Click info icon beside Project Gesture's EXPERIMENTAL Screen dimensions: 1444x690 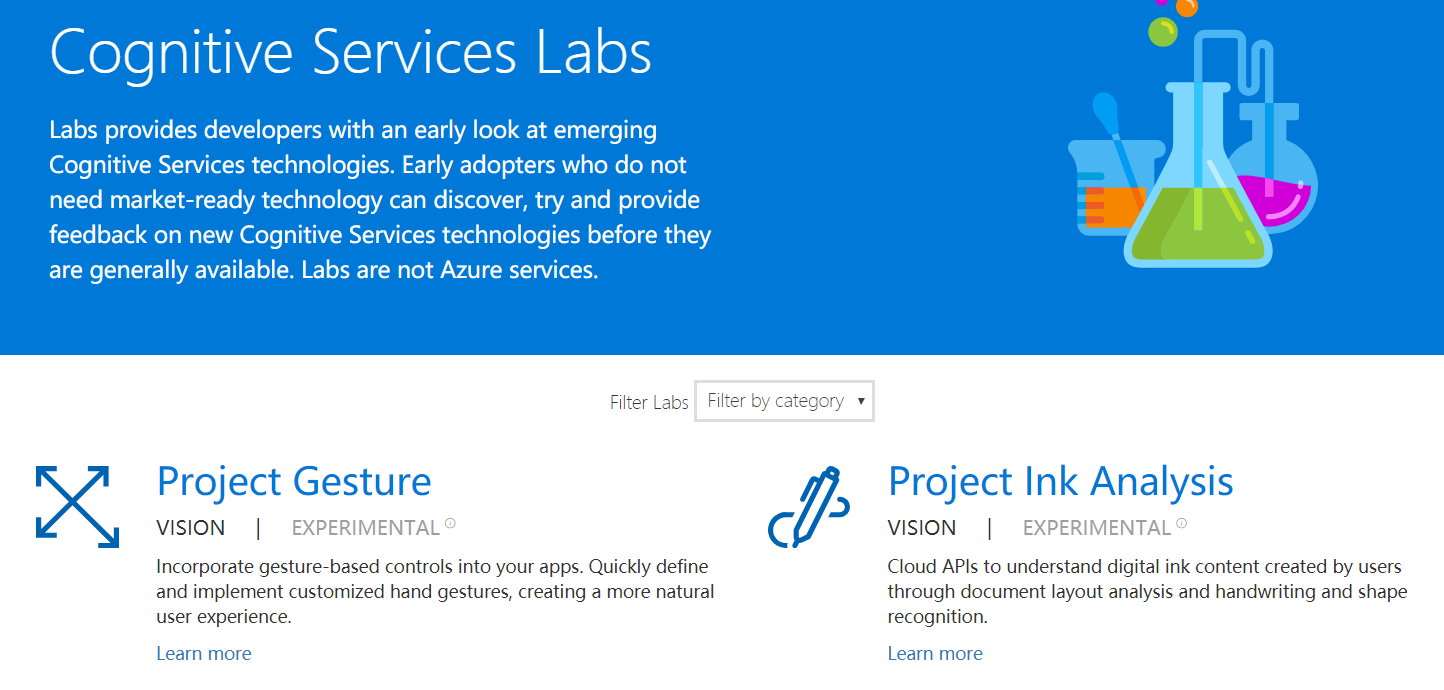(450, 523)
